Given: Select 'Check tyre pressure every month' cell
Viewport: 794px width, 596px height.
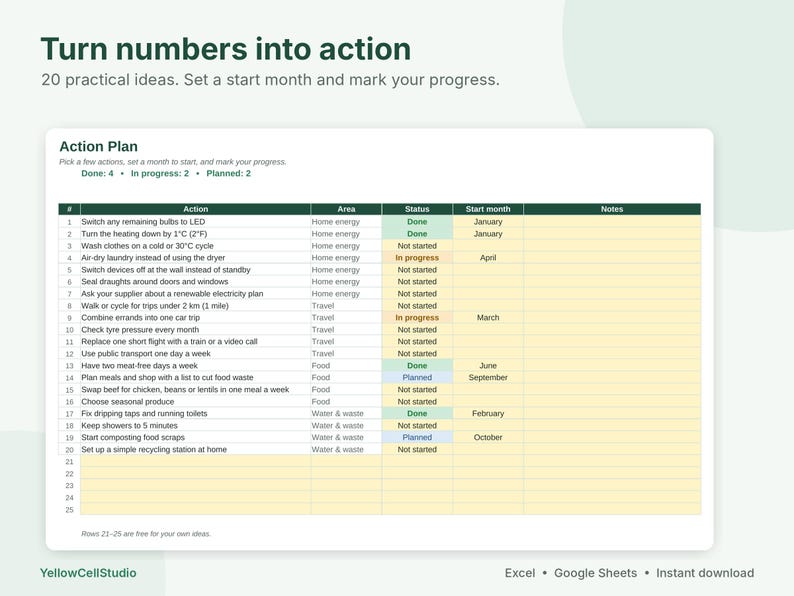Looking at the screenshot, I should 195,330.
